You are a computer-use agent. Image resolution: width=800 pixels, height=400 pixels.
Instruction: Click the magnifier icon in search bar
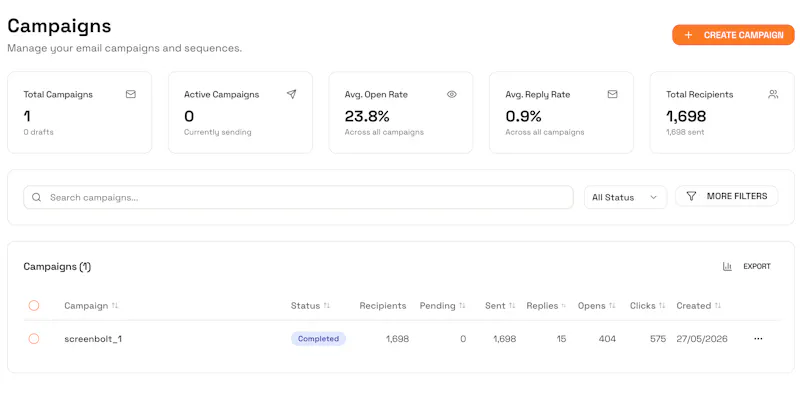(x=36, y=197)
